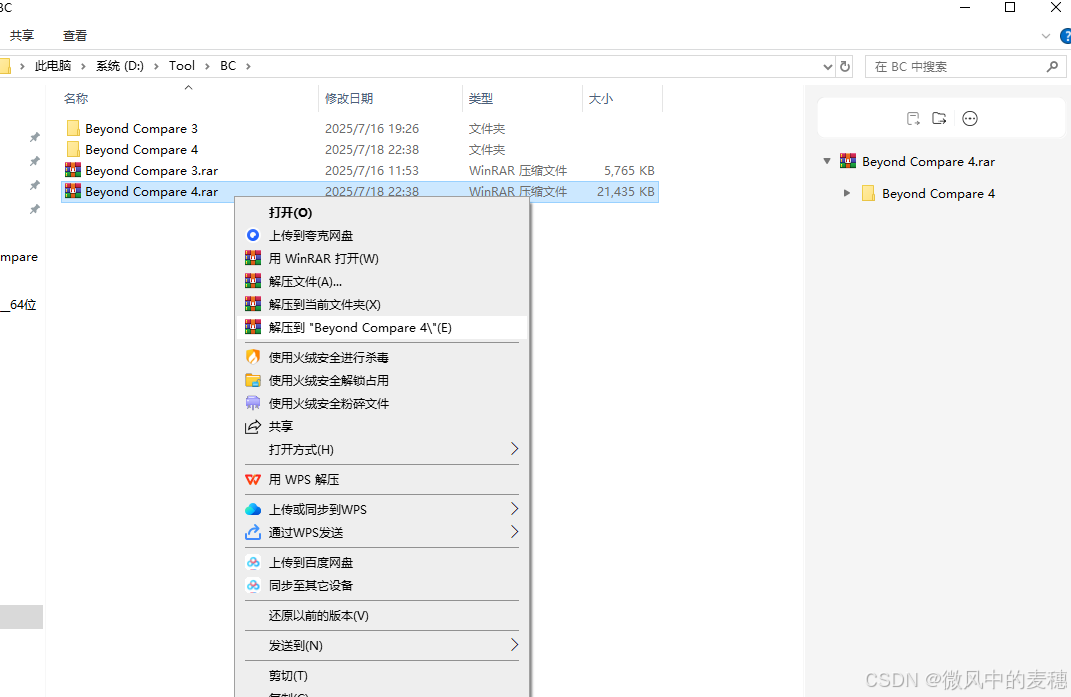
Task: Switch to the 查看 ribbon tab
Action: (x=74, y=35)
